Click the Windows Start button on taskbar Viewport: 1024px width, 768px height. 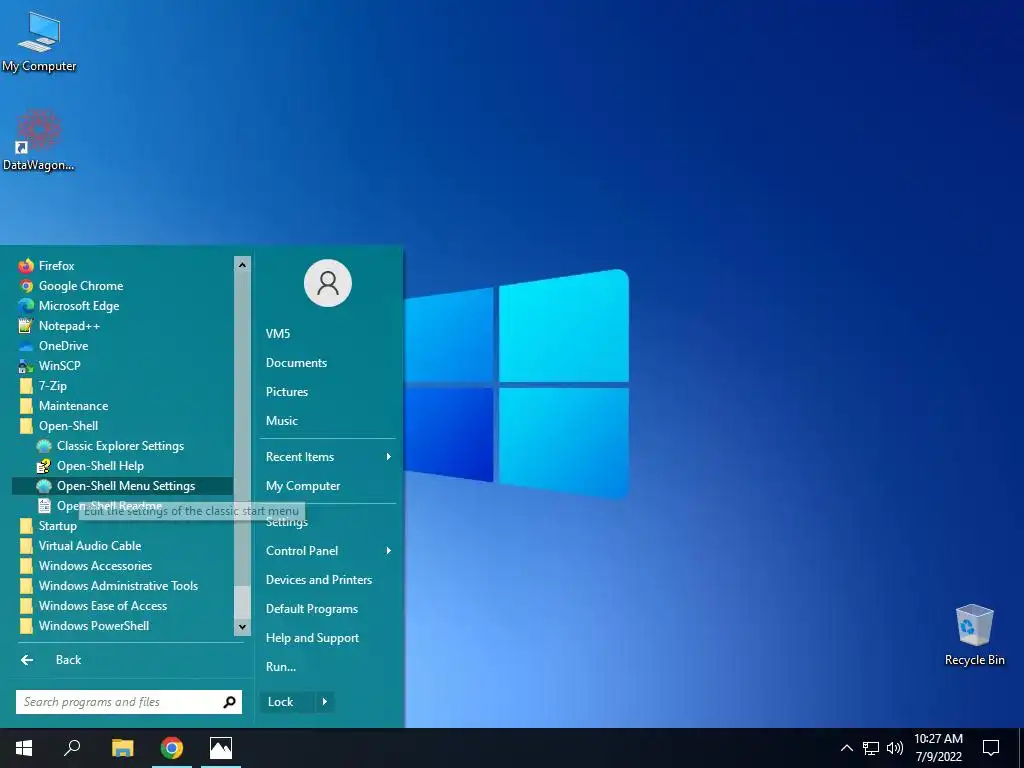(x=24, y=748)
